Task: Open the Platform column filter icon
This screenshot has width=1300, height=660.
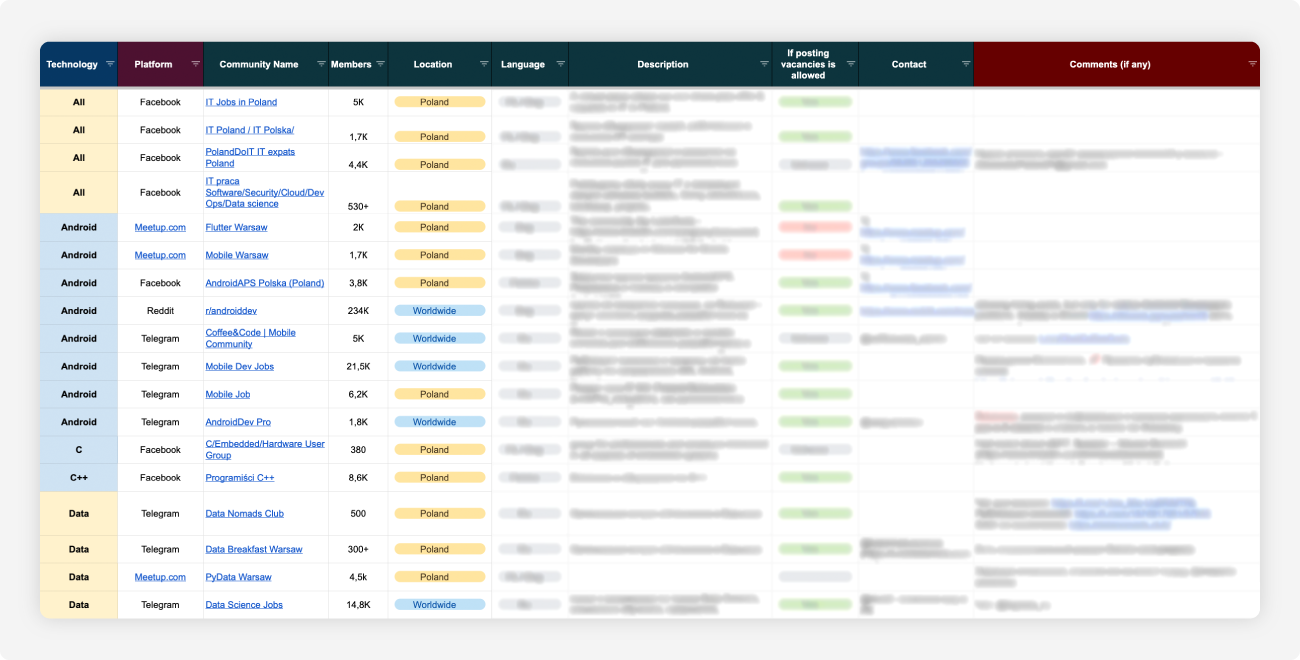Action: (195, 64)
